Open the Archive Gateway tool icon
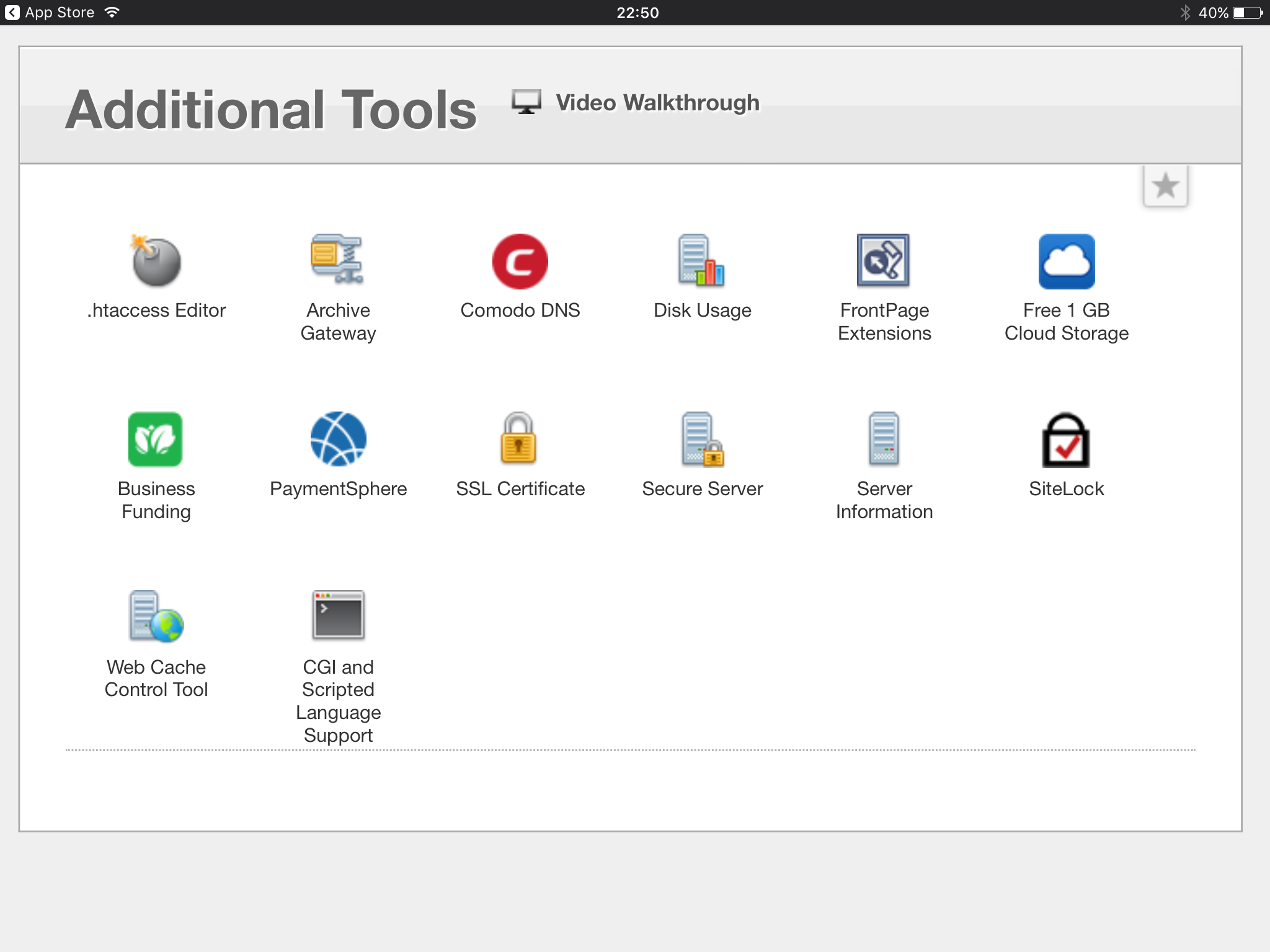 pos(337,260)
